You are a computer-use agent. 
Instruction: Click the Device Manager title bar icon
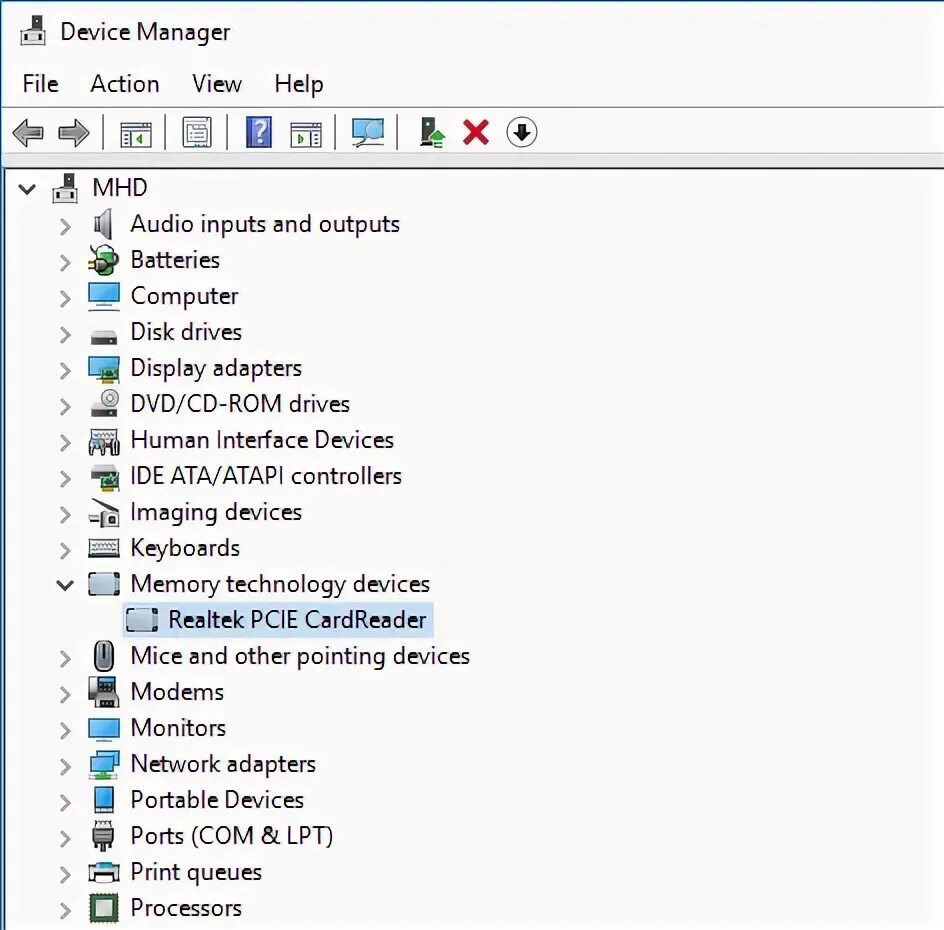pyautogui.click(x=33, y=30)
